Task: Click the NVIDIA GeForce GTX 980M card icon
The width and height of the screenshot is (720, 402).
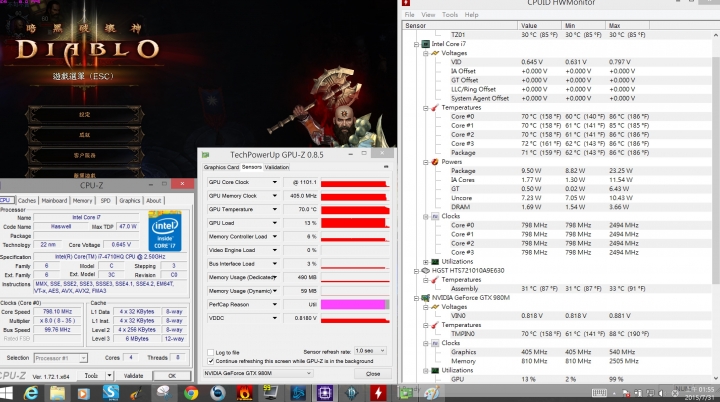Action: tap(426, 298)
